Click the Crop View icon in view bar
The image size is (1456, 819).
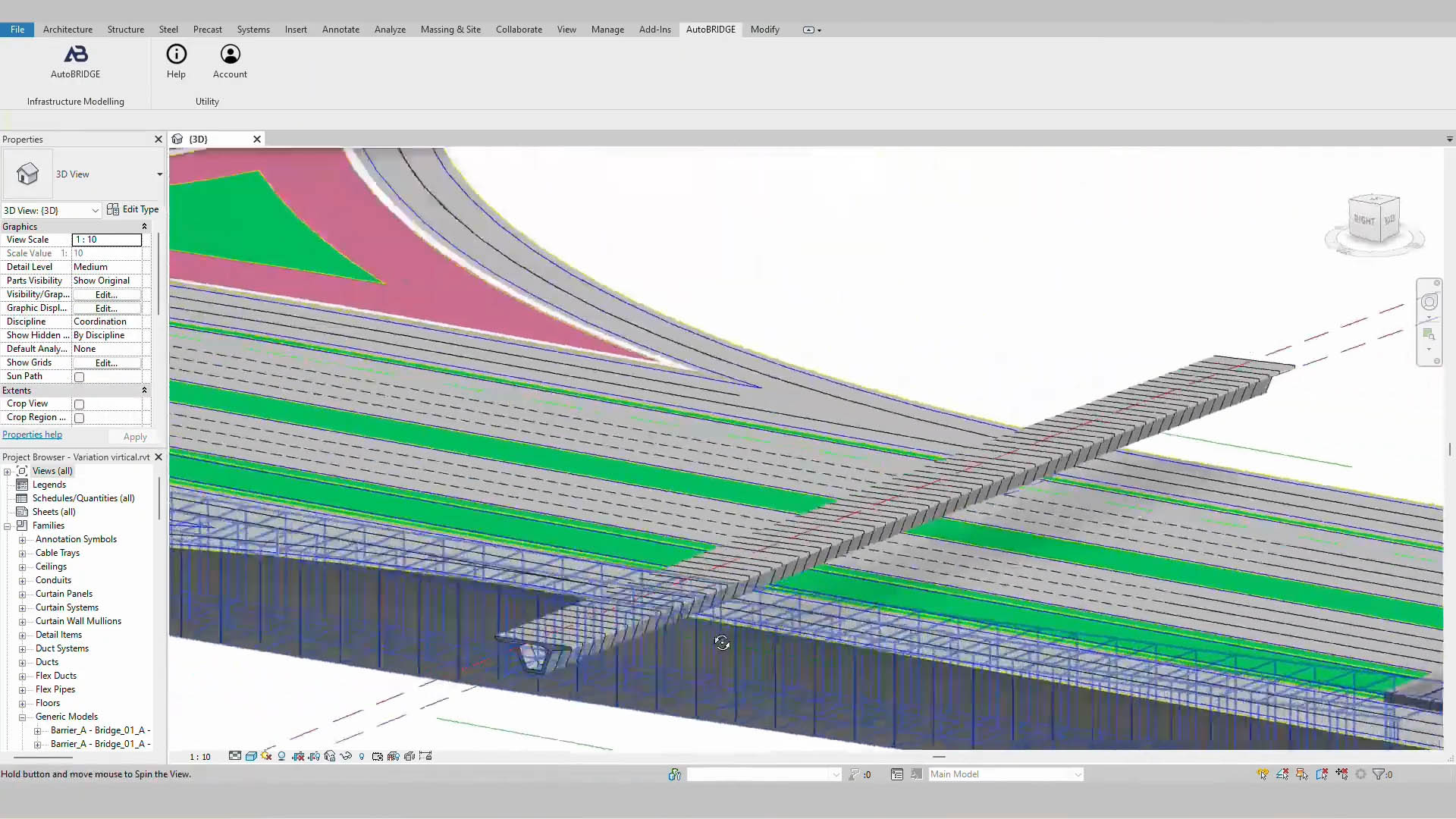tap(298, 756)
